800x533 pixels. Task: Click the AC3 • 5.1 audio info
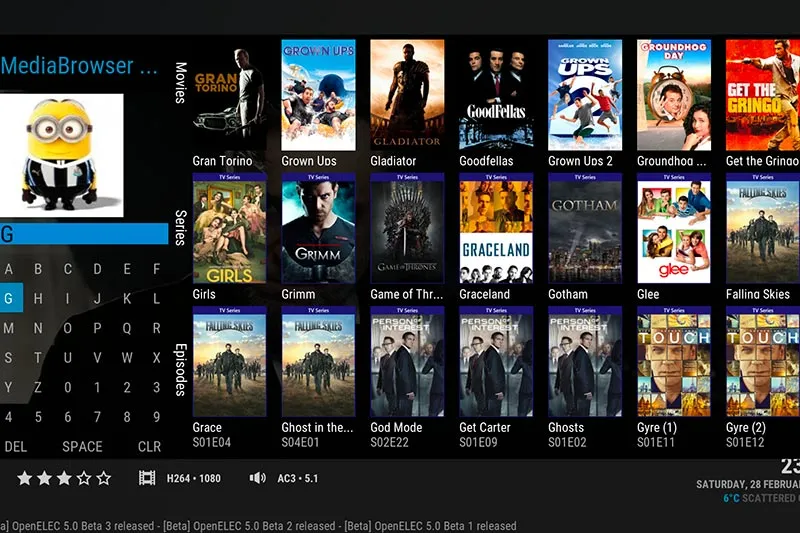pos(297,478)
